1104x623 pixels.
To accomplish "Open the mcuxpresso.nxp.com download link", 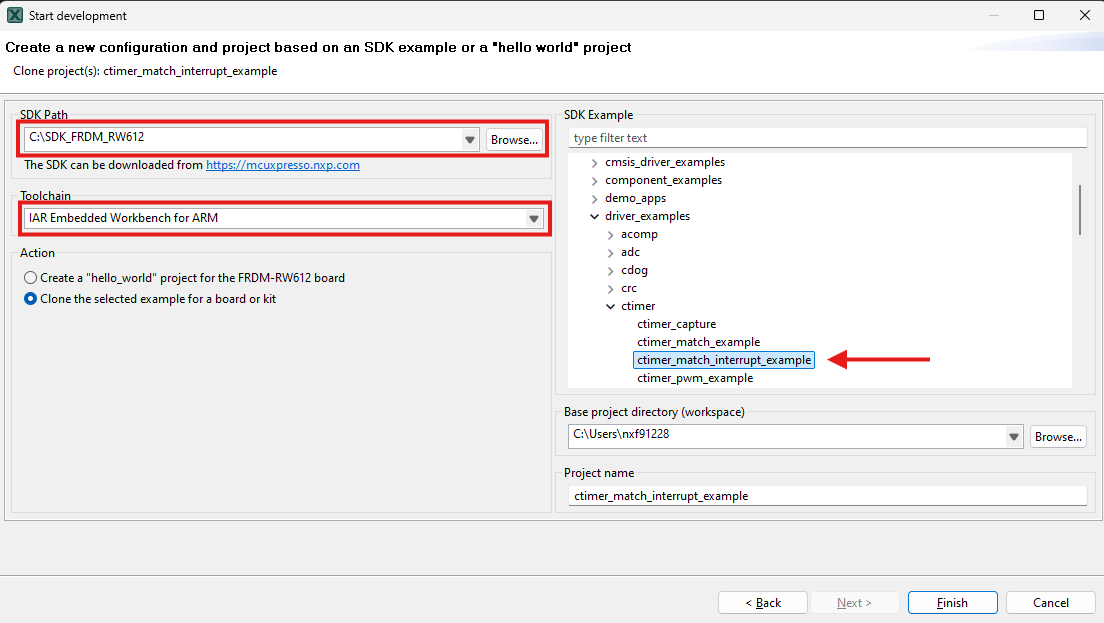I will [x=283, y=166].
